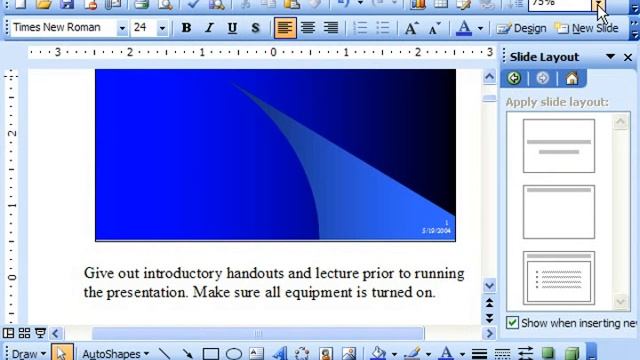
Task: Insert Picture from file icon
Action: click(349, 353)
